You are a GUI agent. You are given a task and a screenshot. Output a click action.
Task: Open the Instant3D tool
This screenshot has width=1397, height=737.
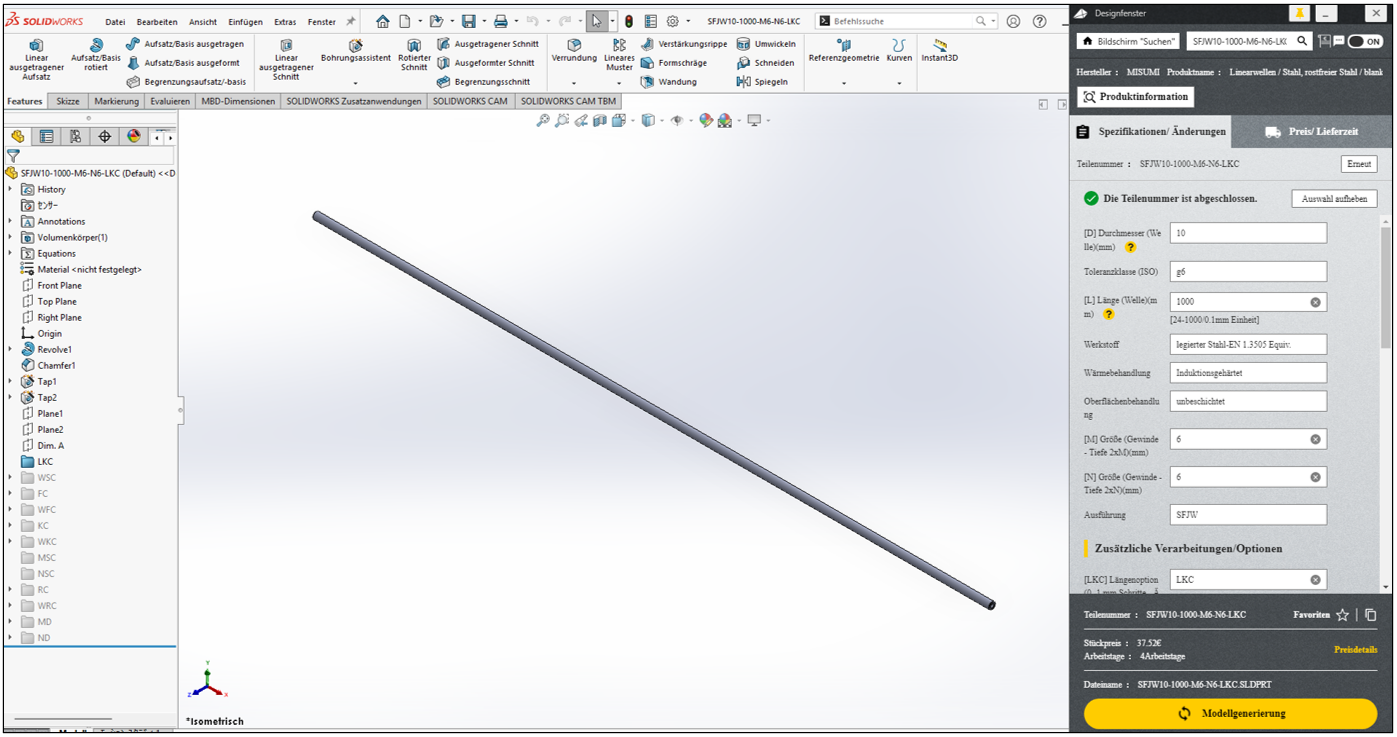coord(939,45)
